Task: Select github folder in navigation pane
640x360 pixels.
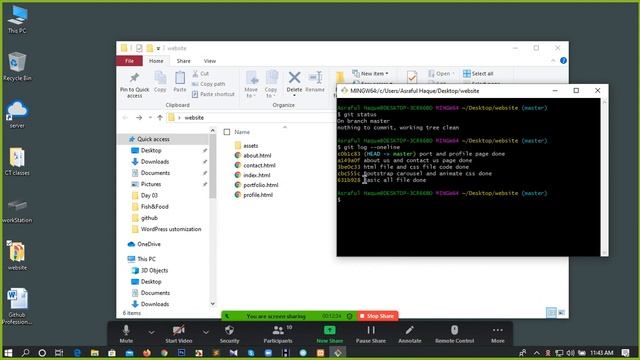Action: (x=149, y=218)
